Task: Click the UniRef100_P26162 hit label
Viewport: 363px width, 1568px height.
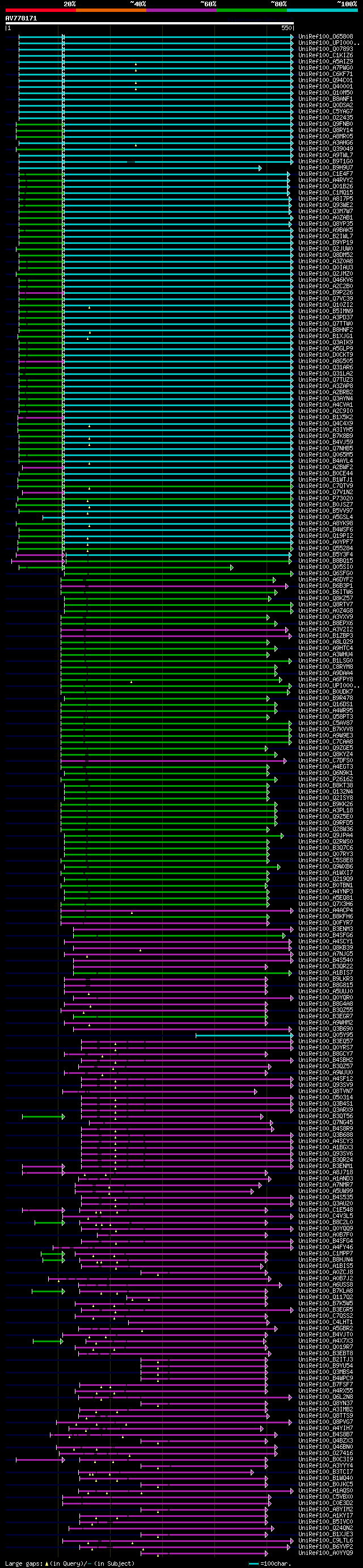Action: point(325,779)
